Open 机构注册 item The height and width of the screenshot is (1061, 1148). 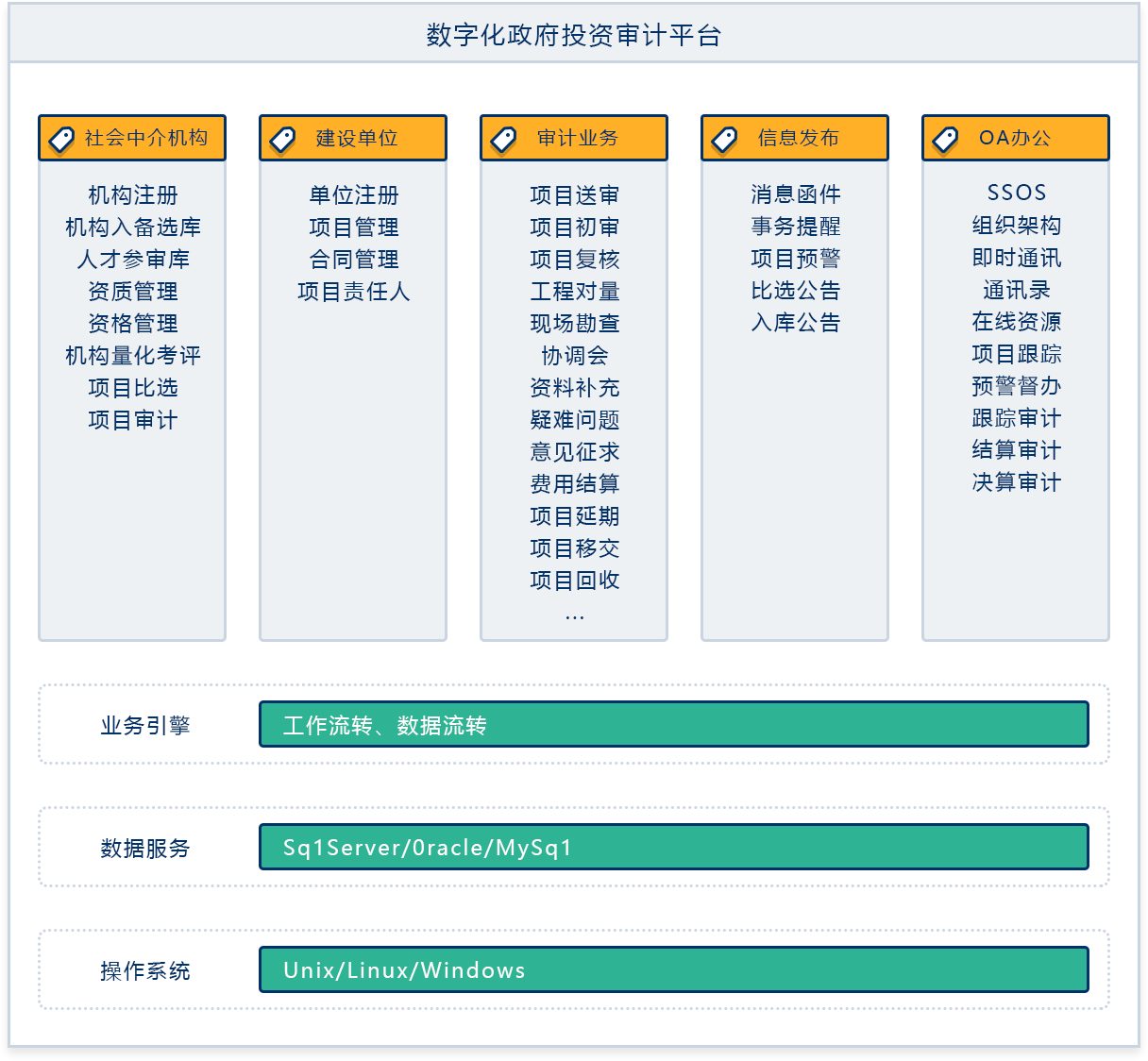coord(133,195)
